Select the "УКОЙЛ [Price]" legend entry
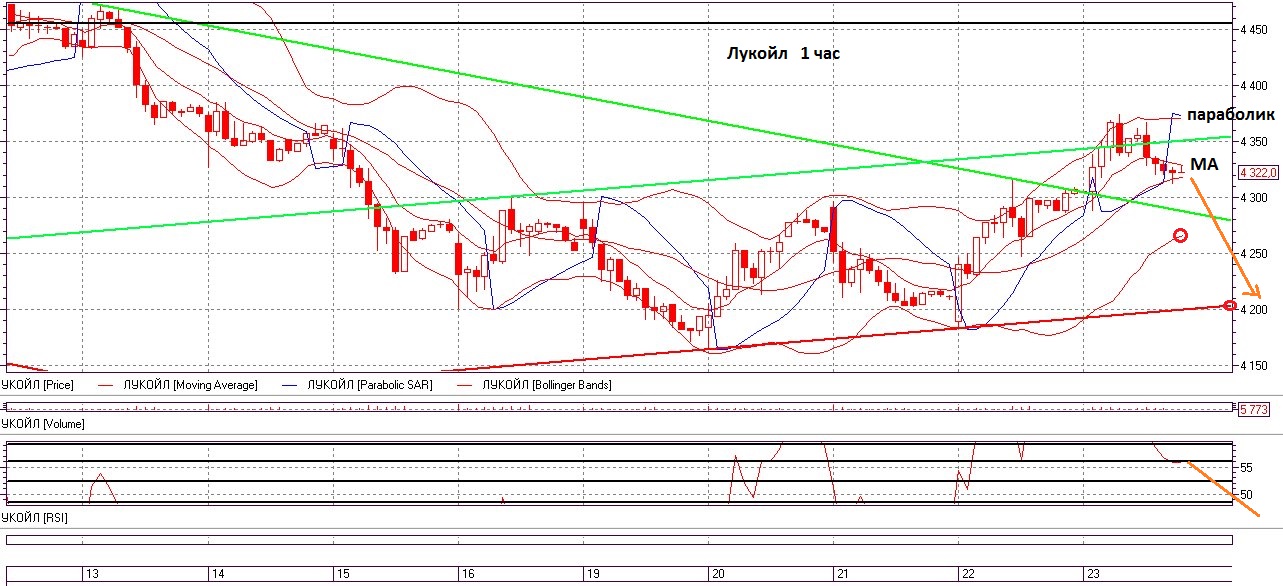The height and width of the screenshot is (586, 1283). 39,384
